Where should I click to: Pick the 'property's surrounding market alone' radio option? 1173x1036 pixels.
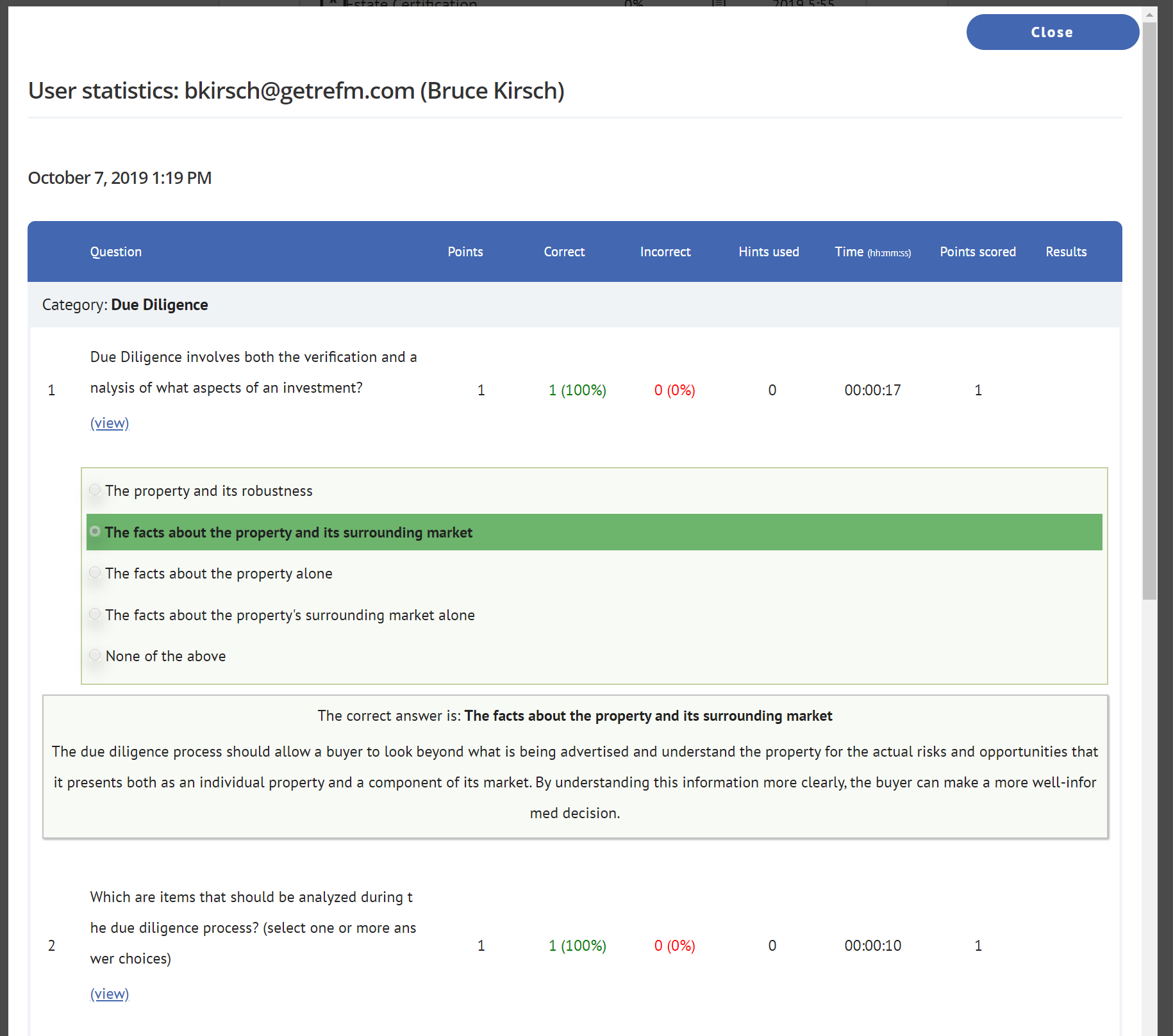[x=95, y=614]
